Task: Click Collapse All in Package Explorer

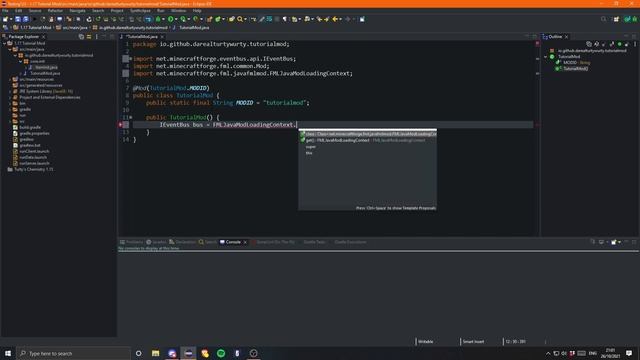Action: (81, 37)
